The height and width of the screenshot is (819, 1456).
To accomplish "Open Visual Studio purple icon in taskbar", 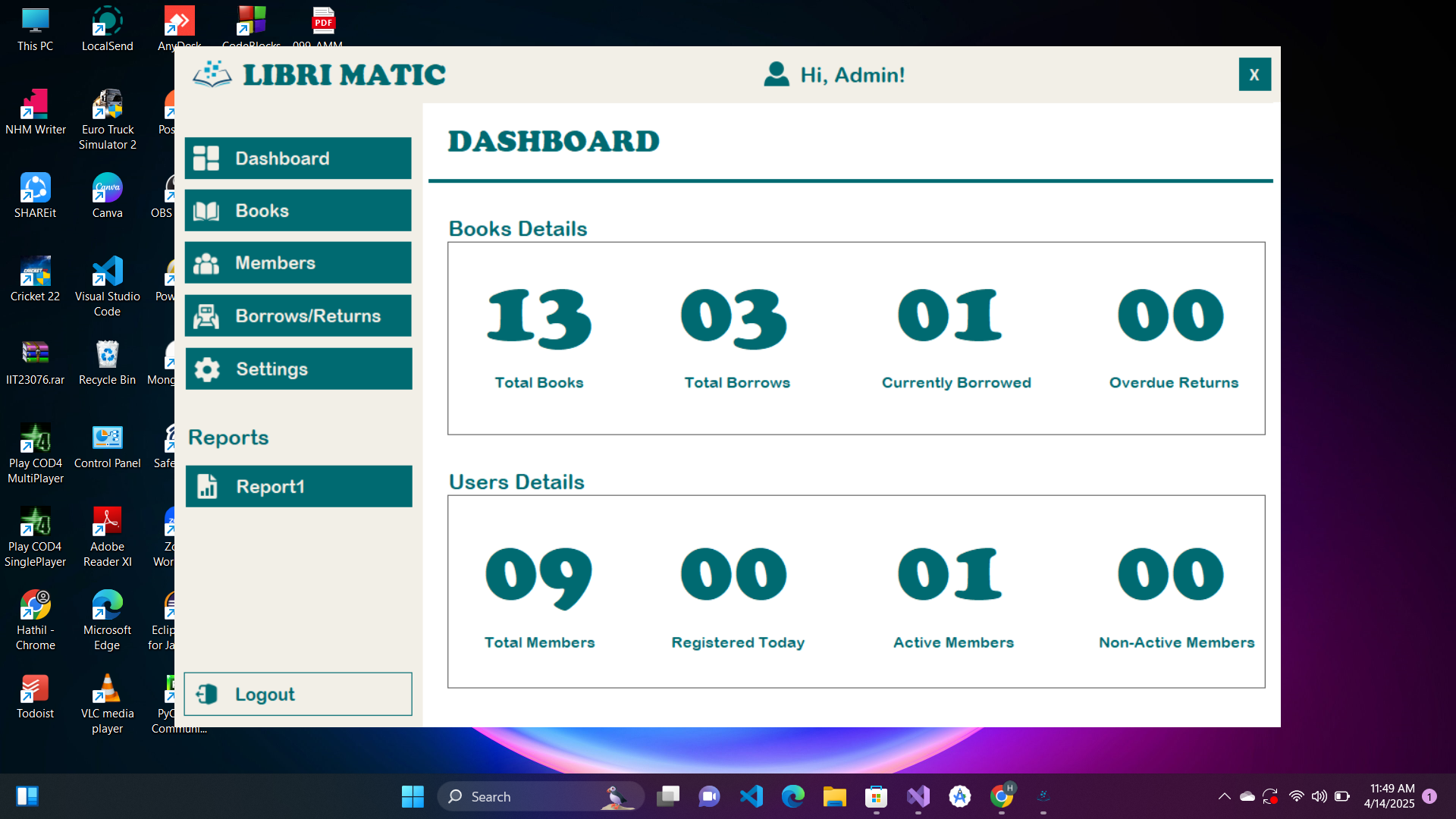I will (918, 796).
